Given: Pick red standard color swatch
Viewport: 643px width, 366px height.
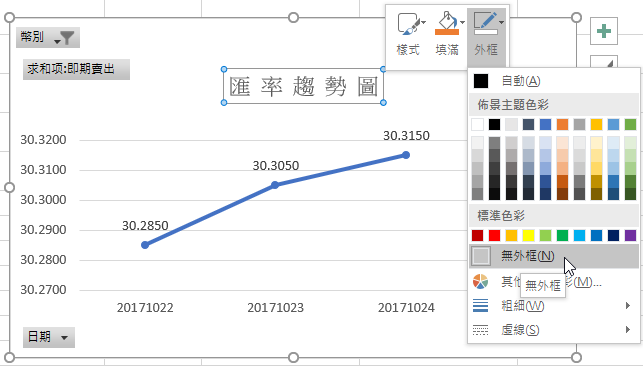Looking at the screenshot, I should tap(495, 235).
